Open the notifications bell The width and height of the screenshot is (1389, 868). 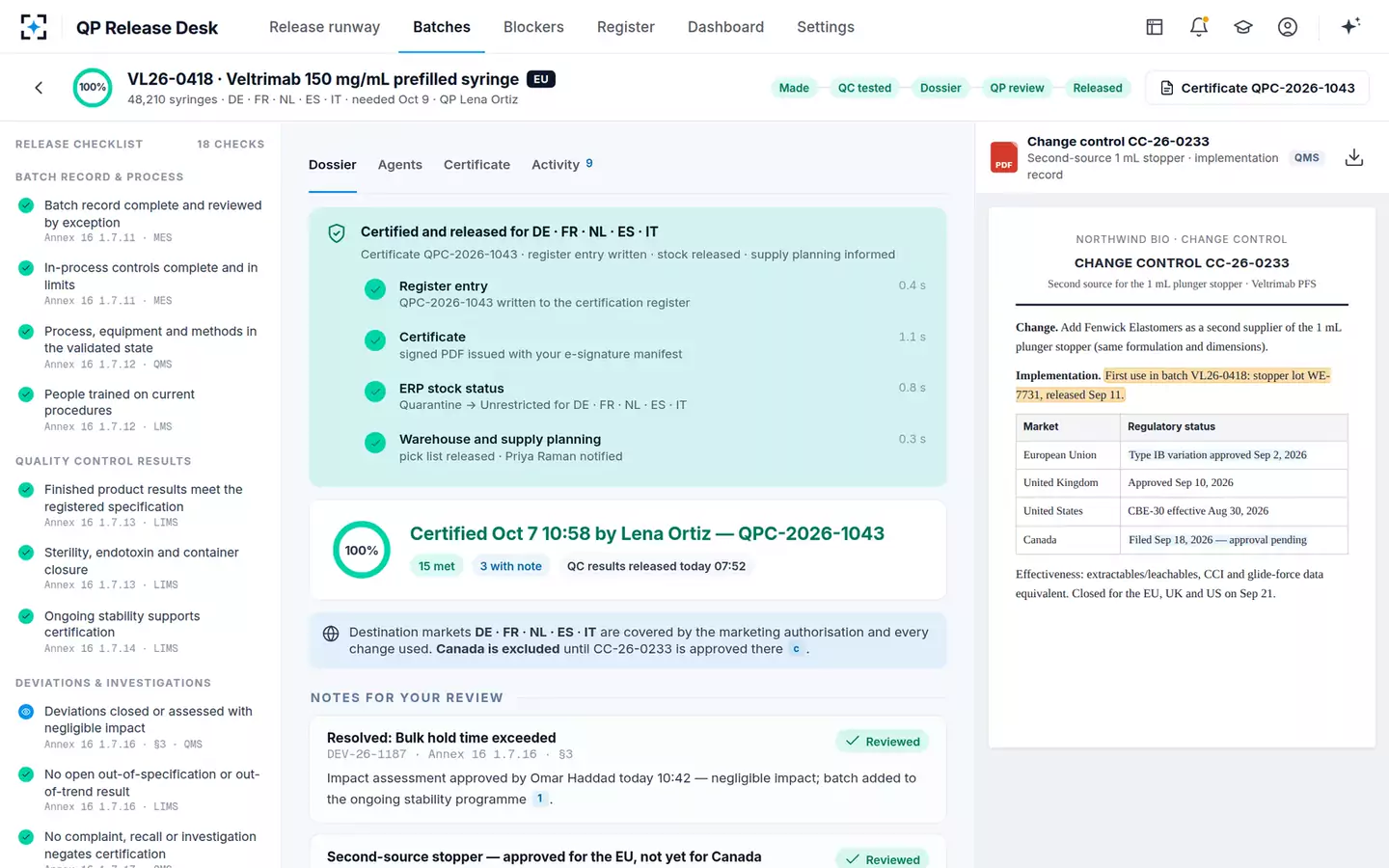[x=1199, y=27]
